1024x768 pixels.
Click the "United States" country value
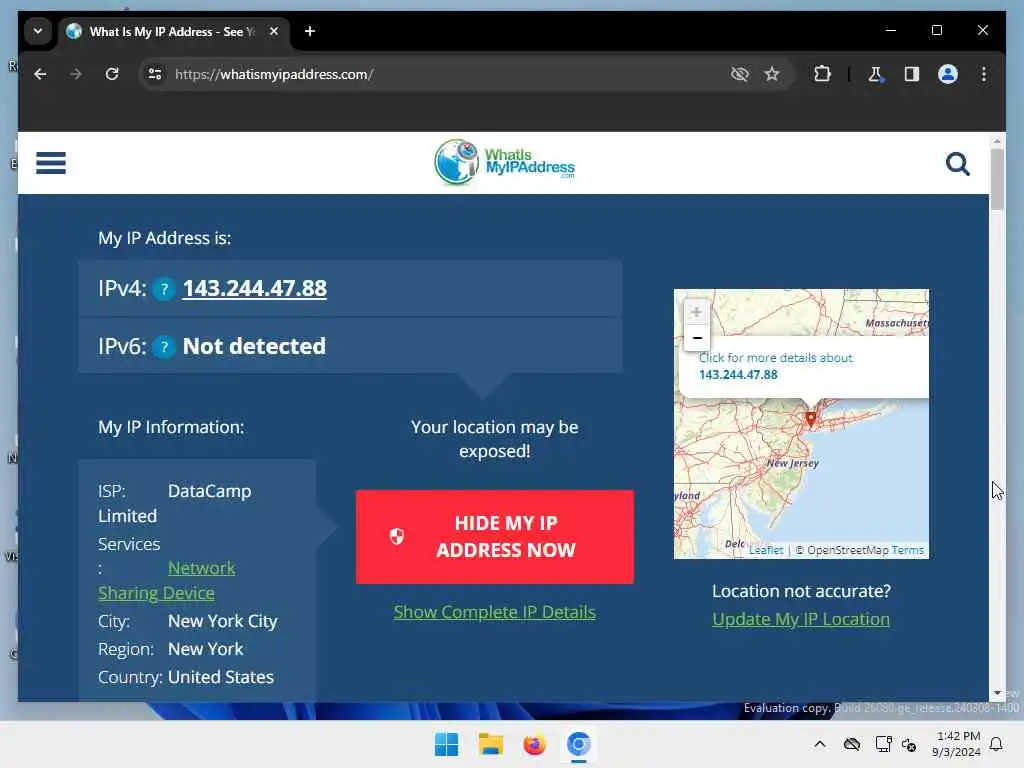(221, 677)
